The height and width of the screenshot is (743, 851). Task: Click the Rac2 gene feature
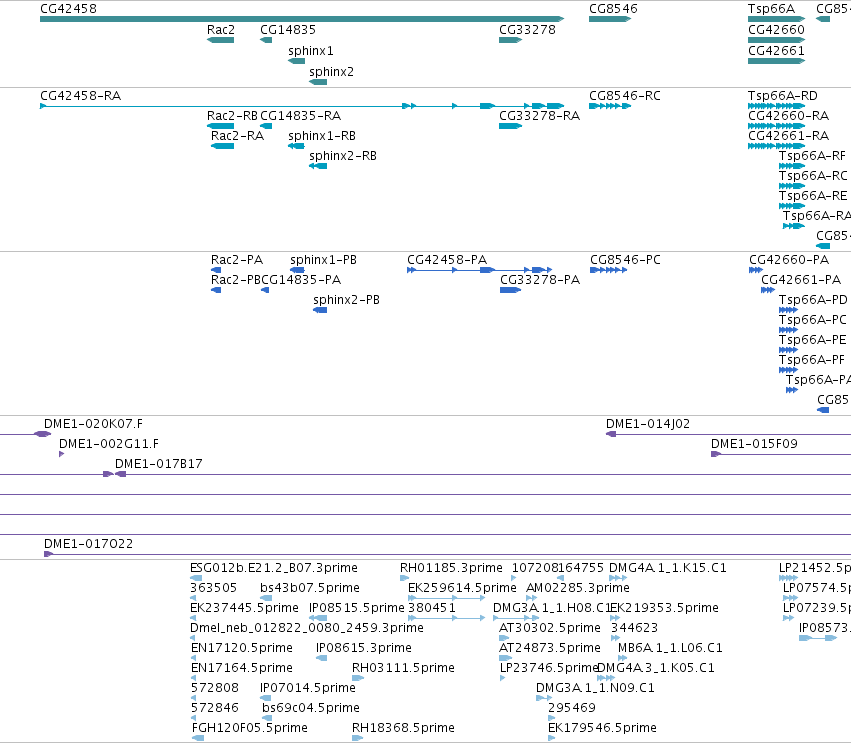(x=220, y=40)
